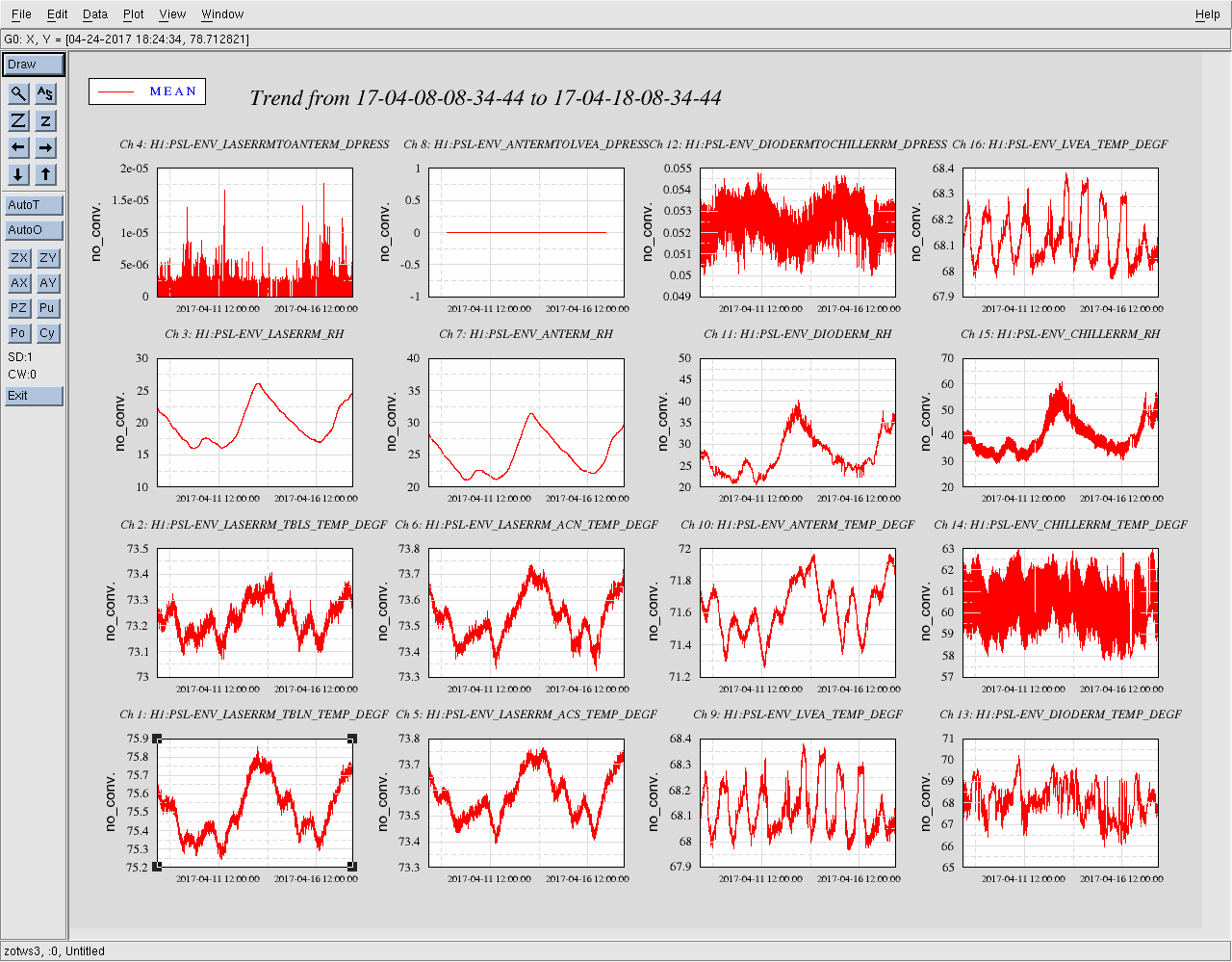The height and width of the screenshot is (962, 1232).
Task: Click the autoscale 'AS' icon
Action: tap(45, 93)
